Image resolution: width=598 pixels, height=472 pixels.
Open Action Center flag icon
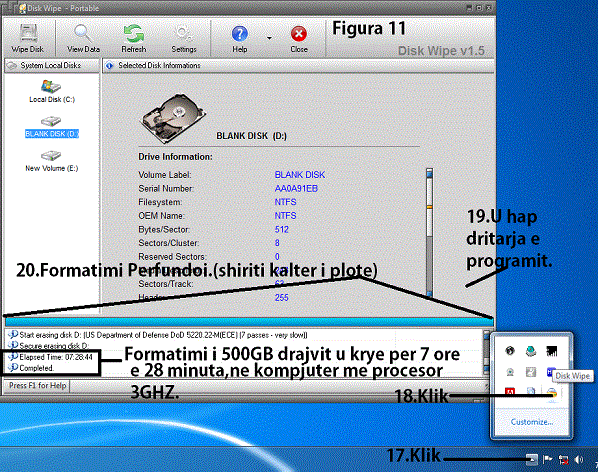pos(547,459)
